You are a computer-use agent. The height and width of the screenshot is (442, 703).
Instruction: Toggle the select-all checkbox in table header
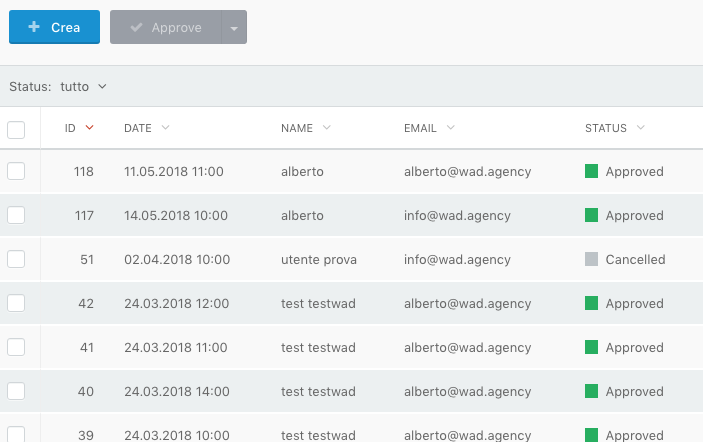click(x=16, y=129)
